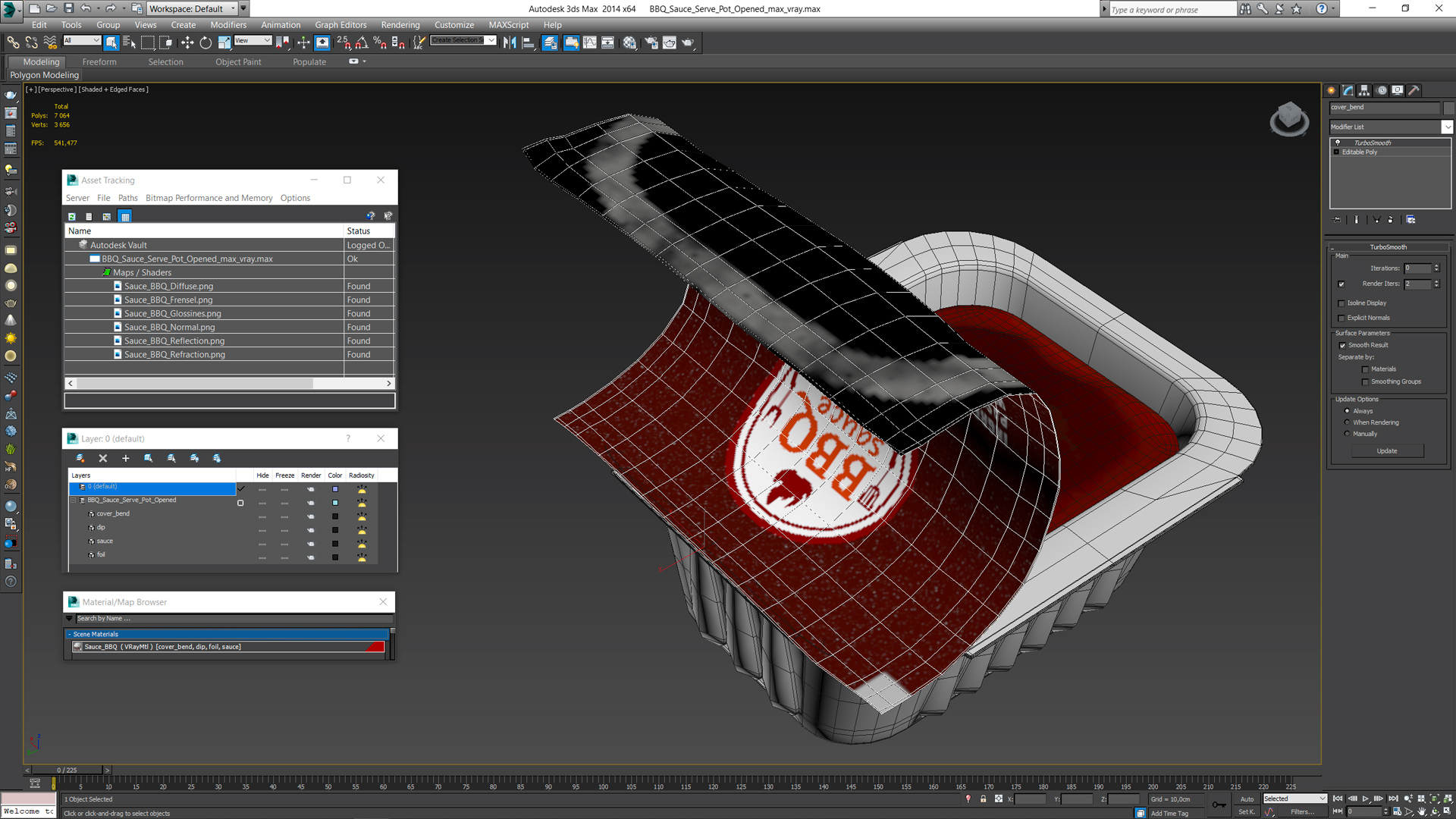Toggle the Auto Key mode button

[1247, 799]
